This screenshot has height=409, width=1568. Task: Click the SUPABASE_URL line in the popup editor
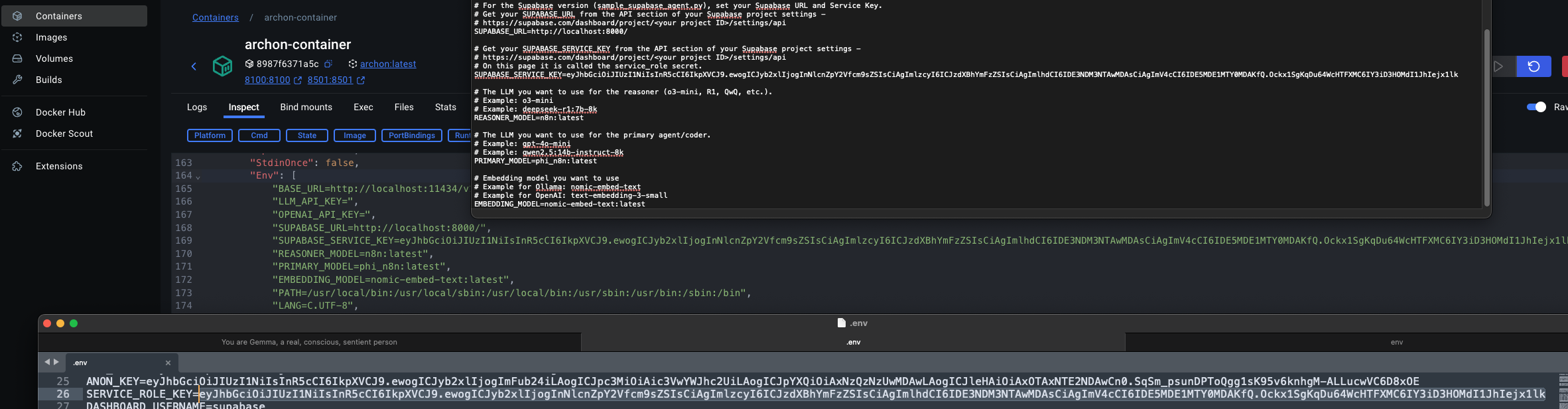(551, 31)
